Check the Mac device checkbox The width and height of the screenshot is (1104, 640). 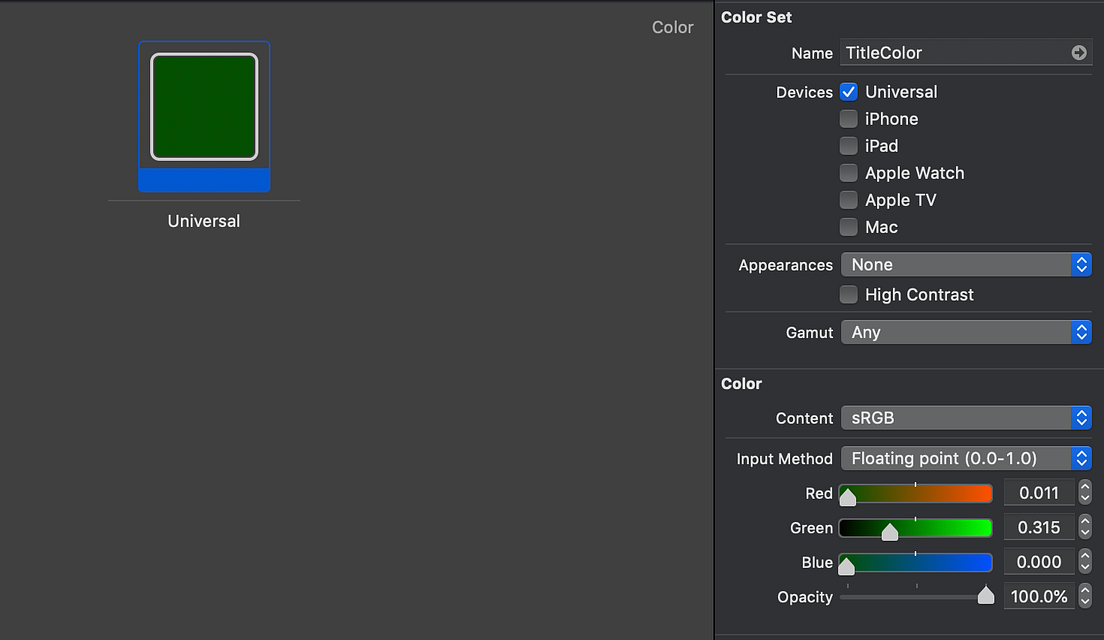[x=848, y=226]
